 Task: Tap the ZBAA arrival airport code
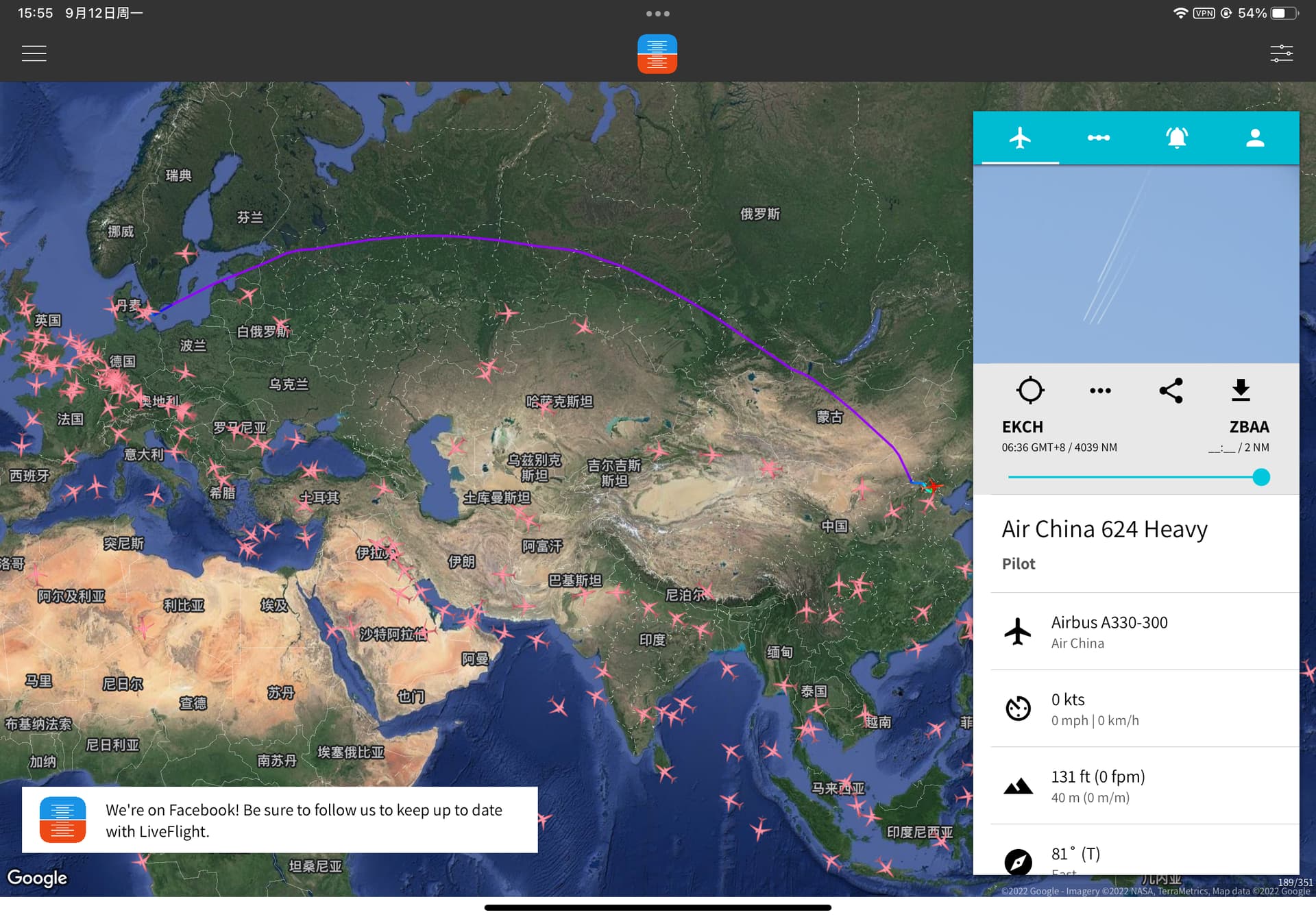(1248, 427)
